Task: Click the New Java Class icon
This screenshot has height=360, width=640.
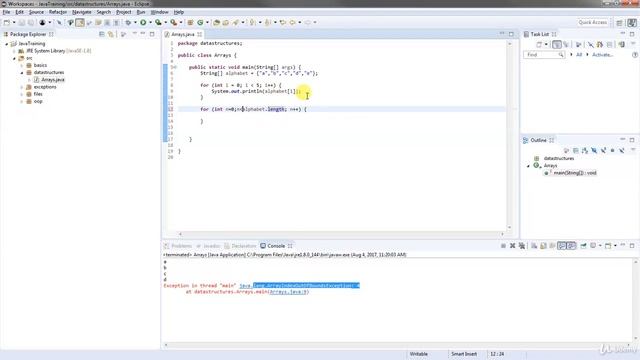Action: 200,22
